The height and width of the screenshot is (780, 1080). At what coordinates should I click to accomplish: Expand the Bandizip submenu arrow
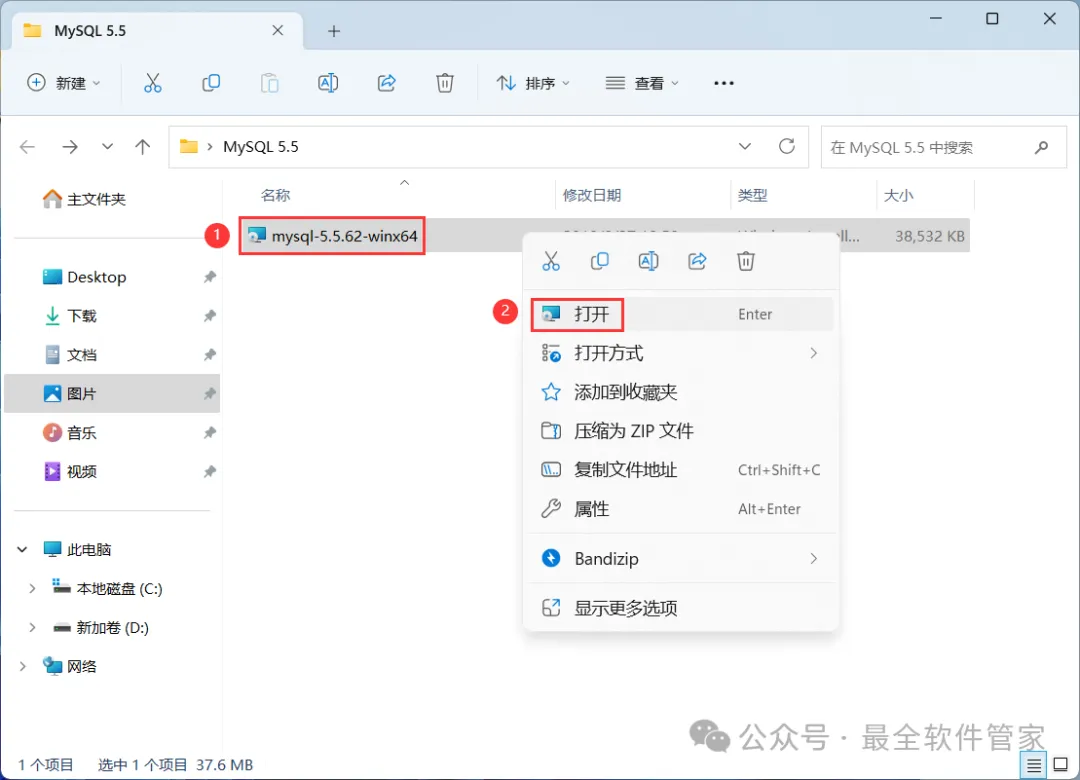coord(813,559)
